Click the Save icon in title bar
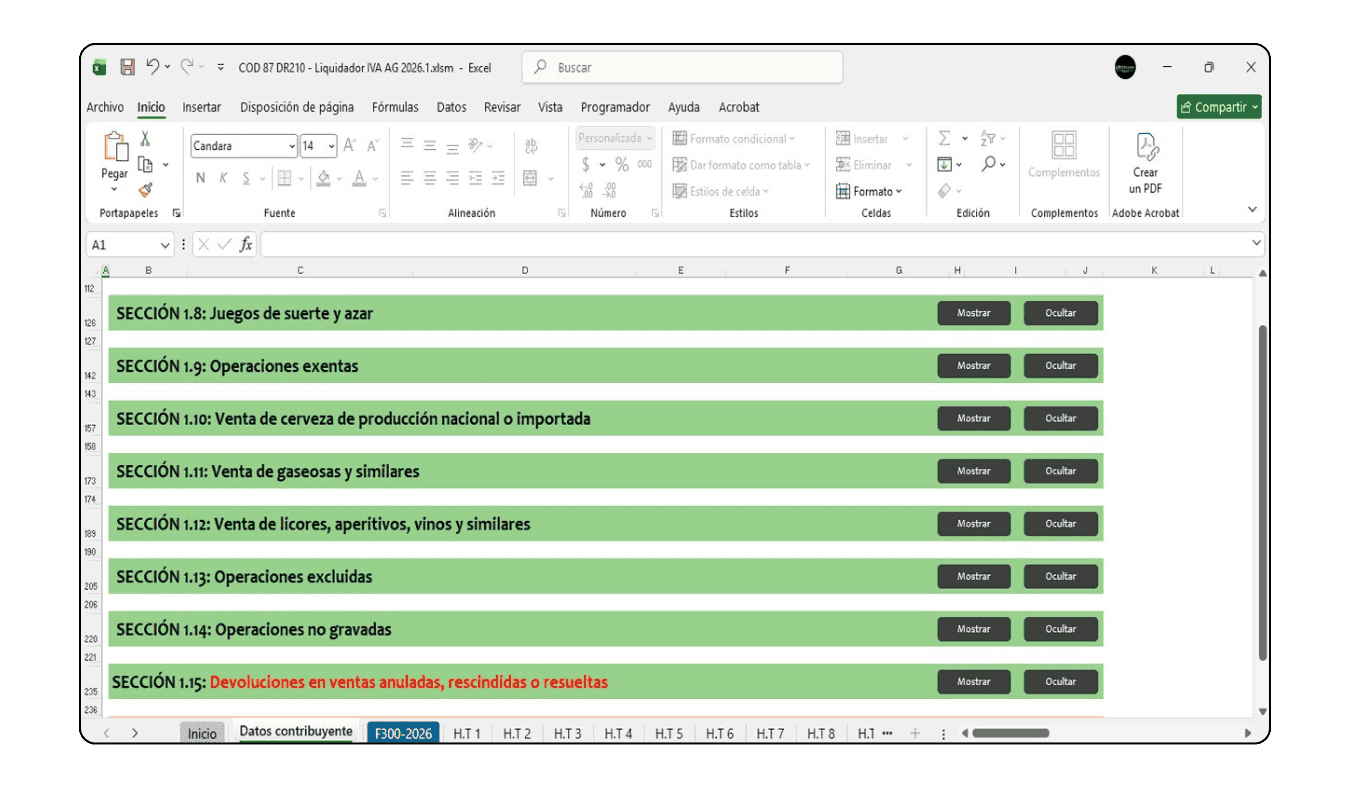This screenshot has width=1350, height=788. (x=127, y=67)
